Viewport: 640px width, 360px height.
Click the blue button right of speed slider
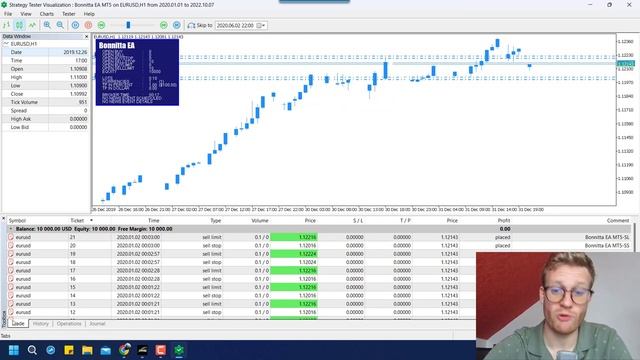177,25
